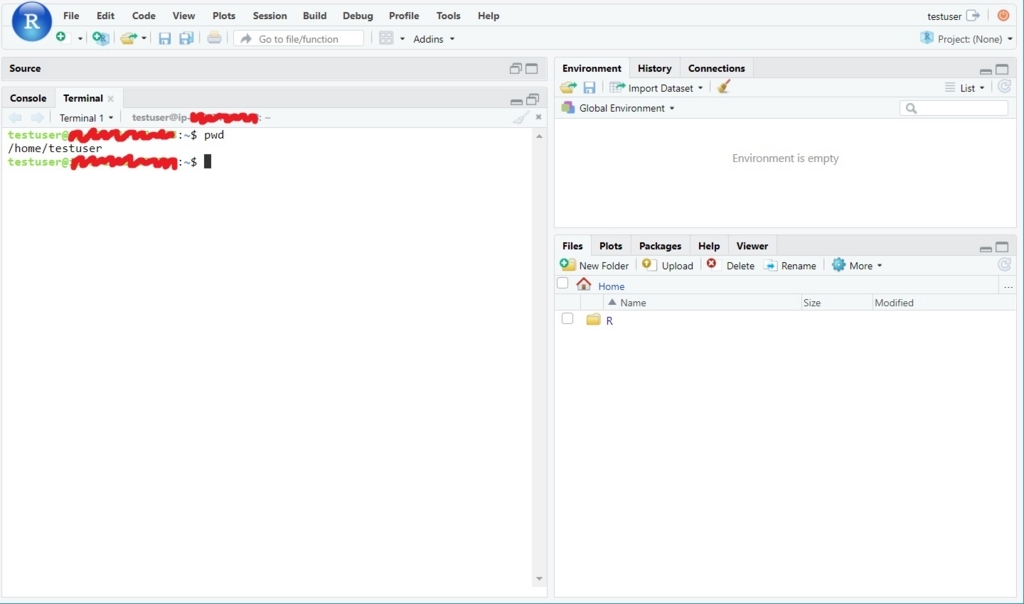Open the Addins dropdown
This screenshot has width=1024, height=604.
point(434,39)
